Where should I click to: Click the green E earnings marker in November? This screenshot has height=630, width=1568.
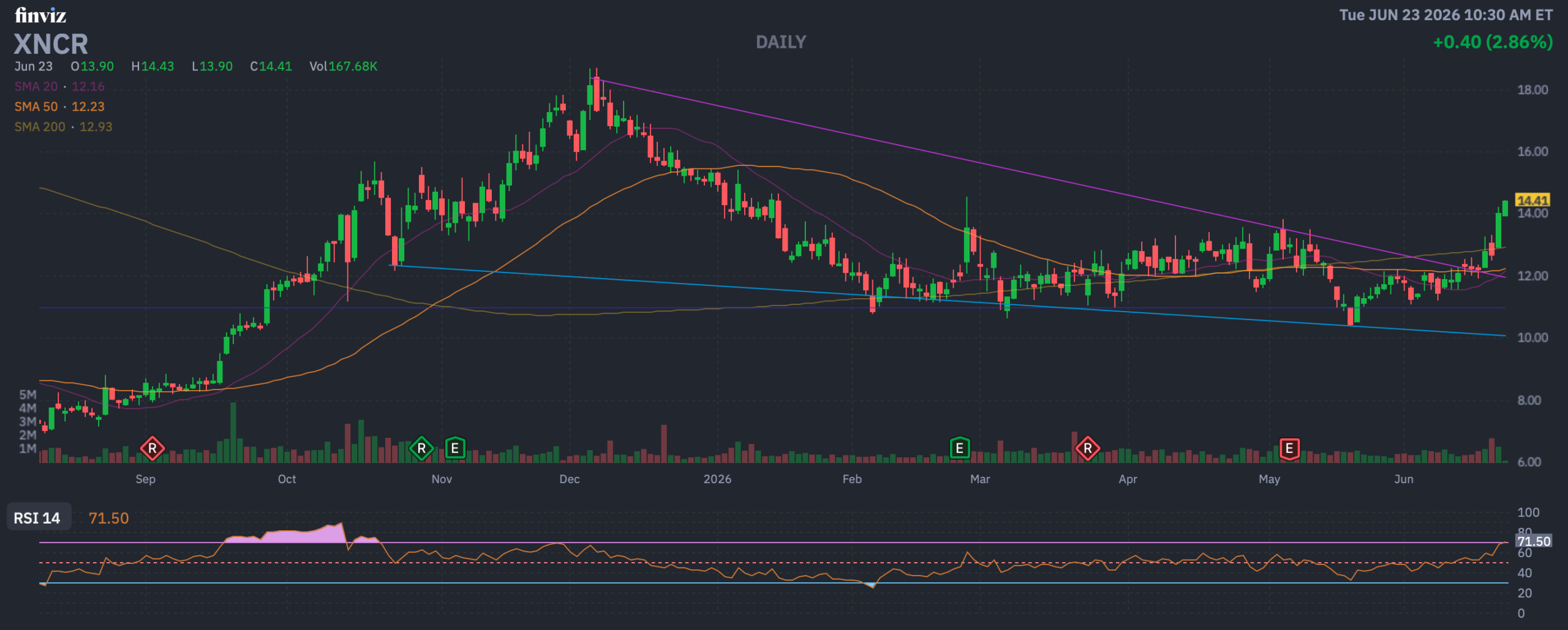tap(454, 449)
